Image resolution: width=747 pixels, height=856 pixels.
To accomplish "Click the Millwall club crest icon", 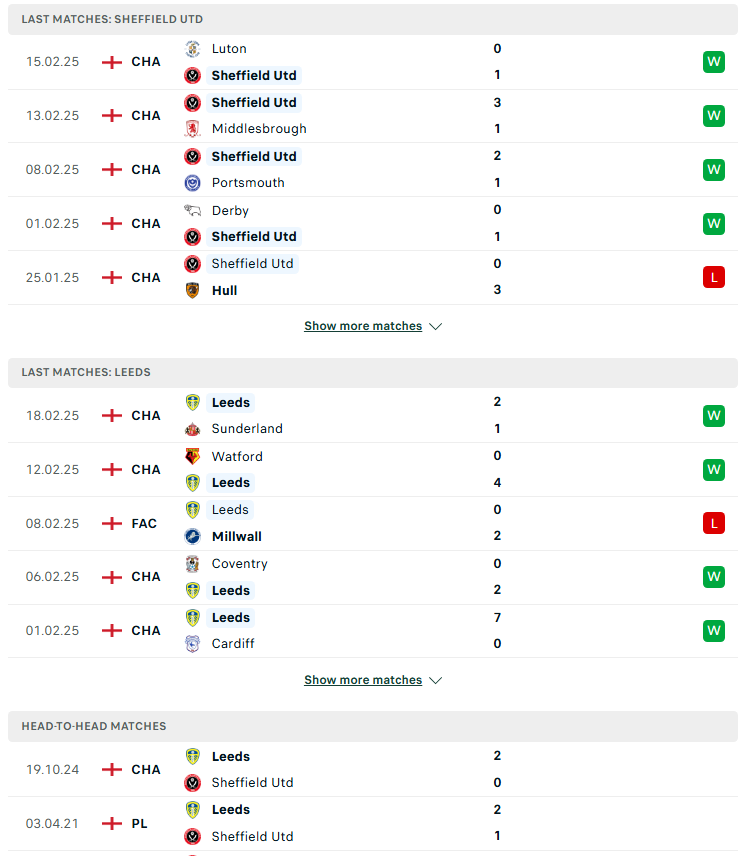I will pos(192,537).
